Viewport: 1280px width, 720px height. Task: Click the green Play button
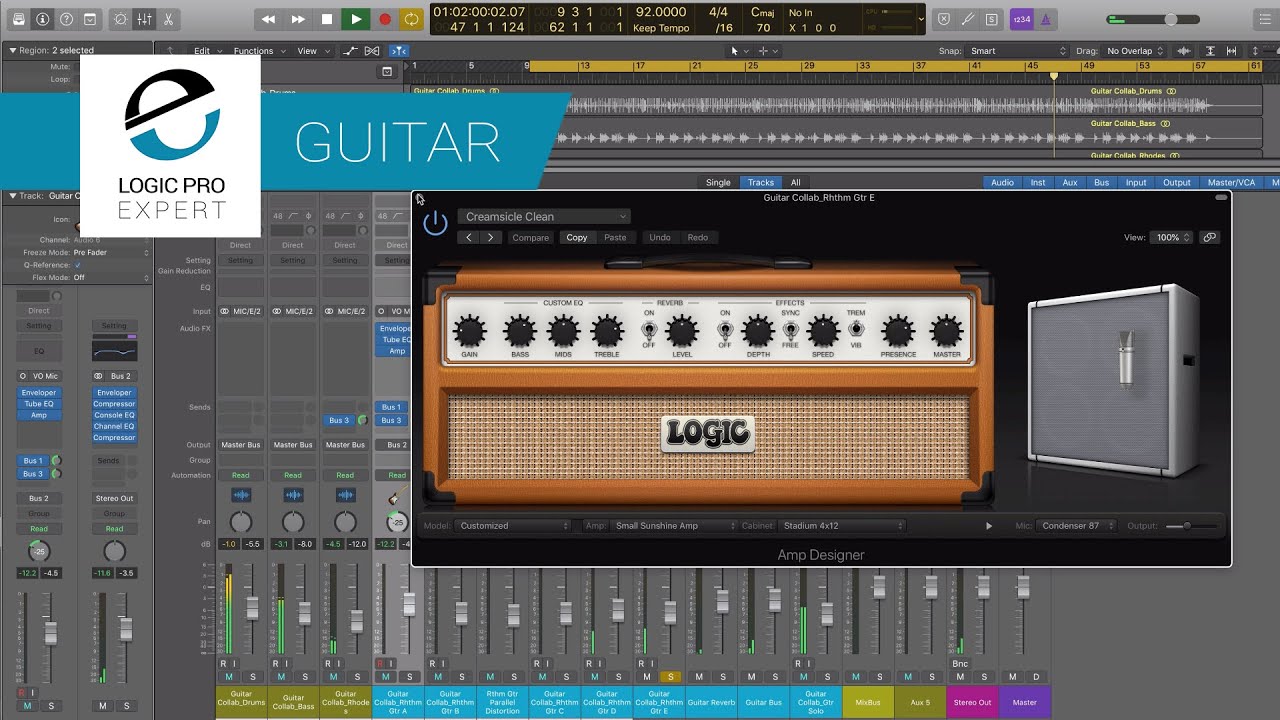coord(355,19)
